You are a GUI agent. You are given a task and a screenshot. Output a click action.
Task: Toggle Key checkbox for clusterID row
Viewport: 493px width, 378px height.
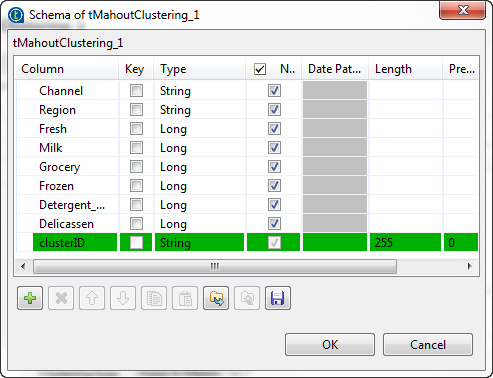tap(136, 243)
